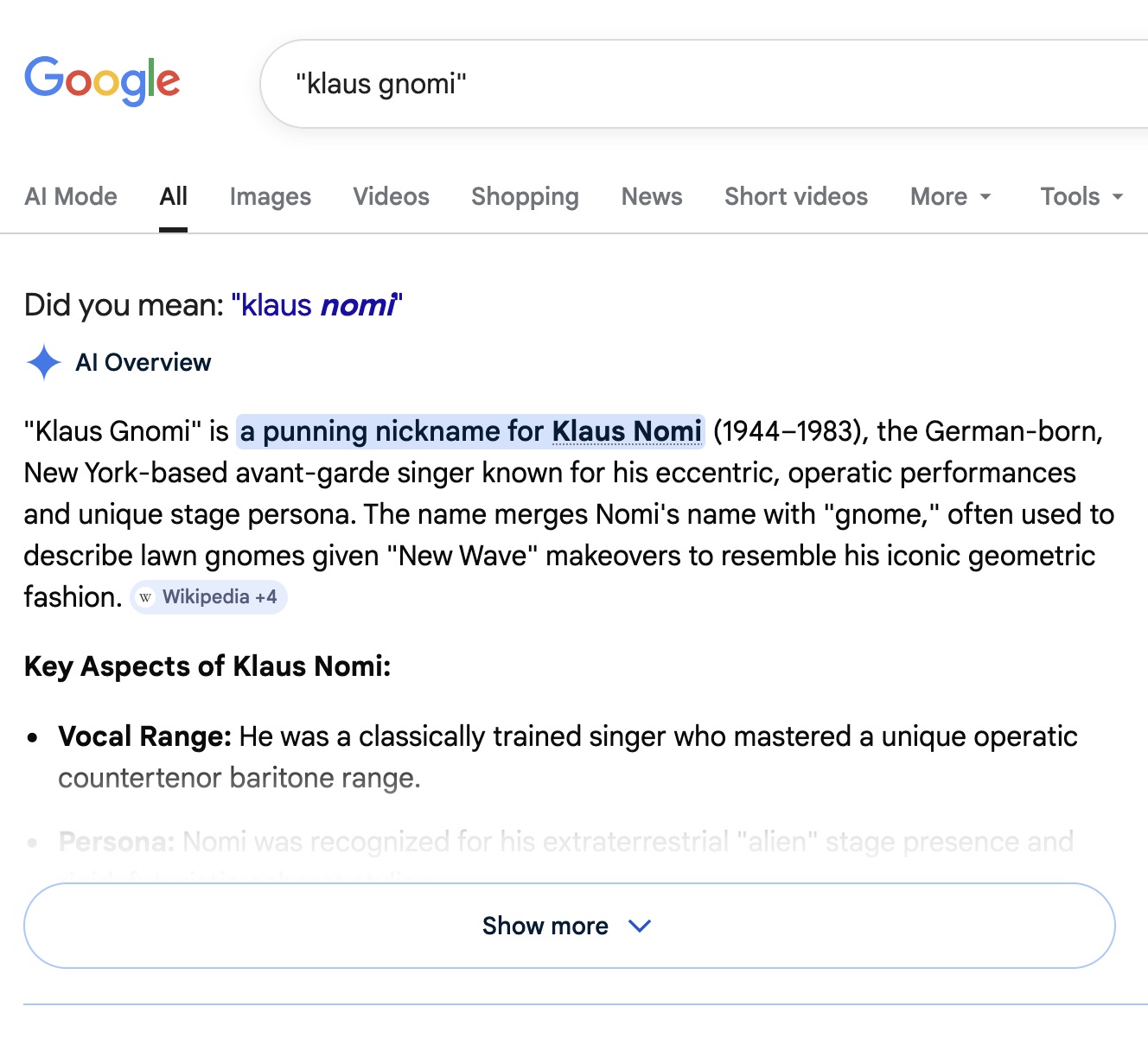Switch to the News tab
Screen dimensions: 1148x1051
tap(652, 197)
